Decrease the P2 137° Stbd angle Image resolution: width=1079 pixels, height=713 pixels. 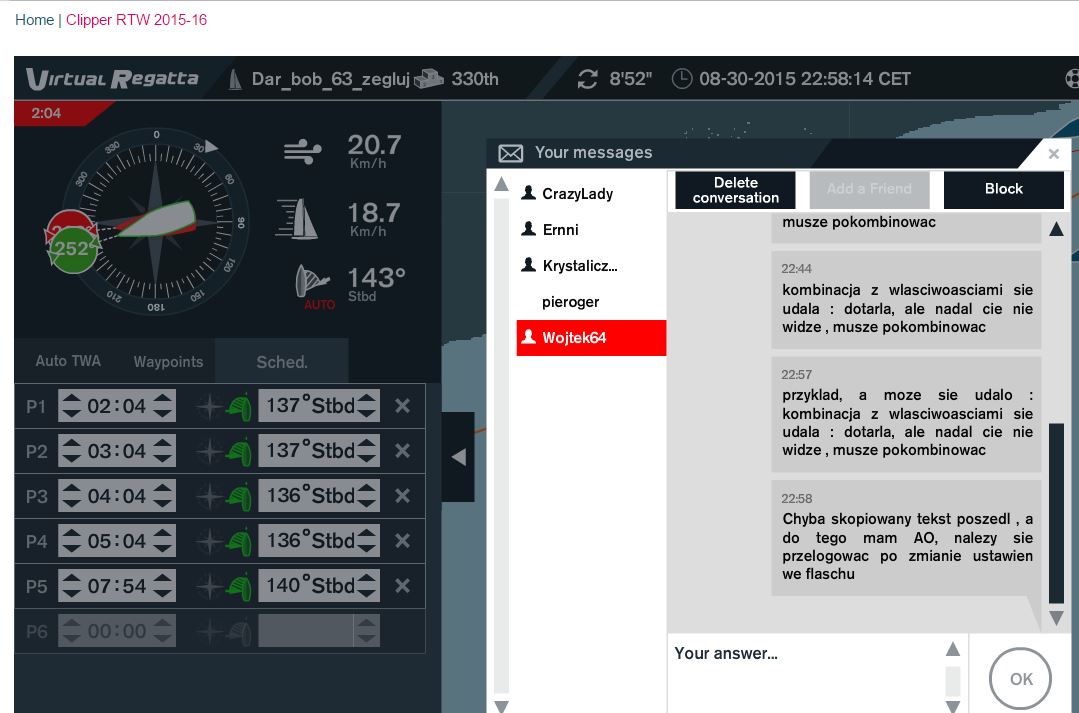coord(367,458)
